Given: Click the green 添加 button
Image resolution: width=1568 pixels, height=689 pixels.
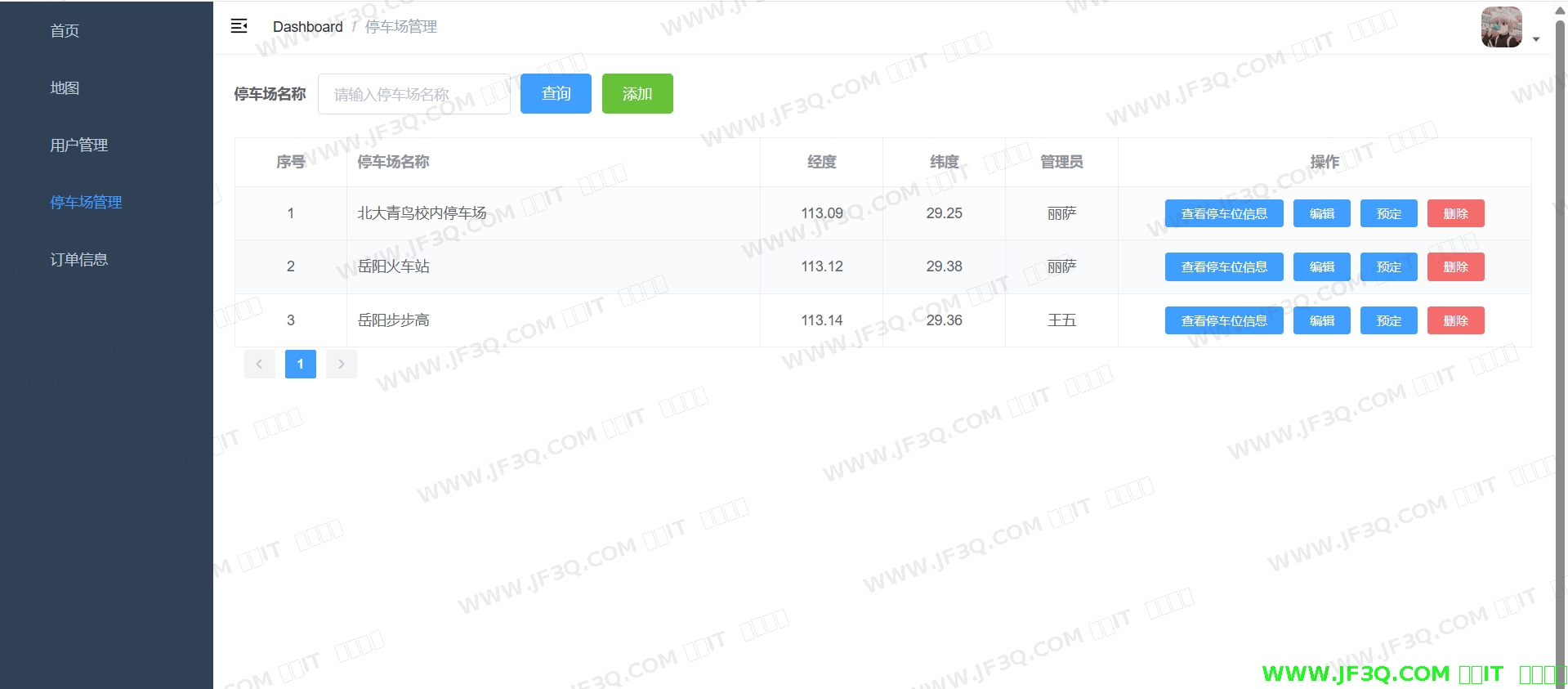Looking at the screenshot, I should 637,94.
